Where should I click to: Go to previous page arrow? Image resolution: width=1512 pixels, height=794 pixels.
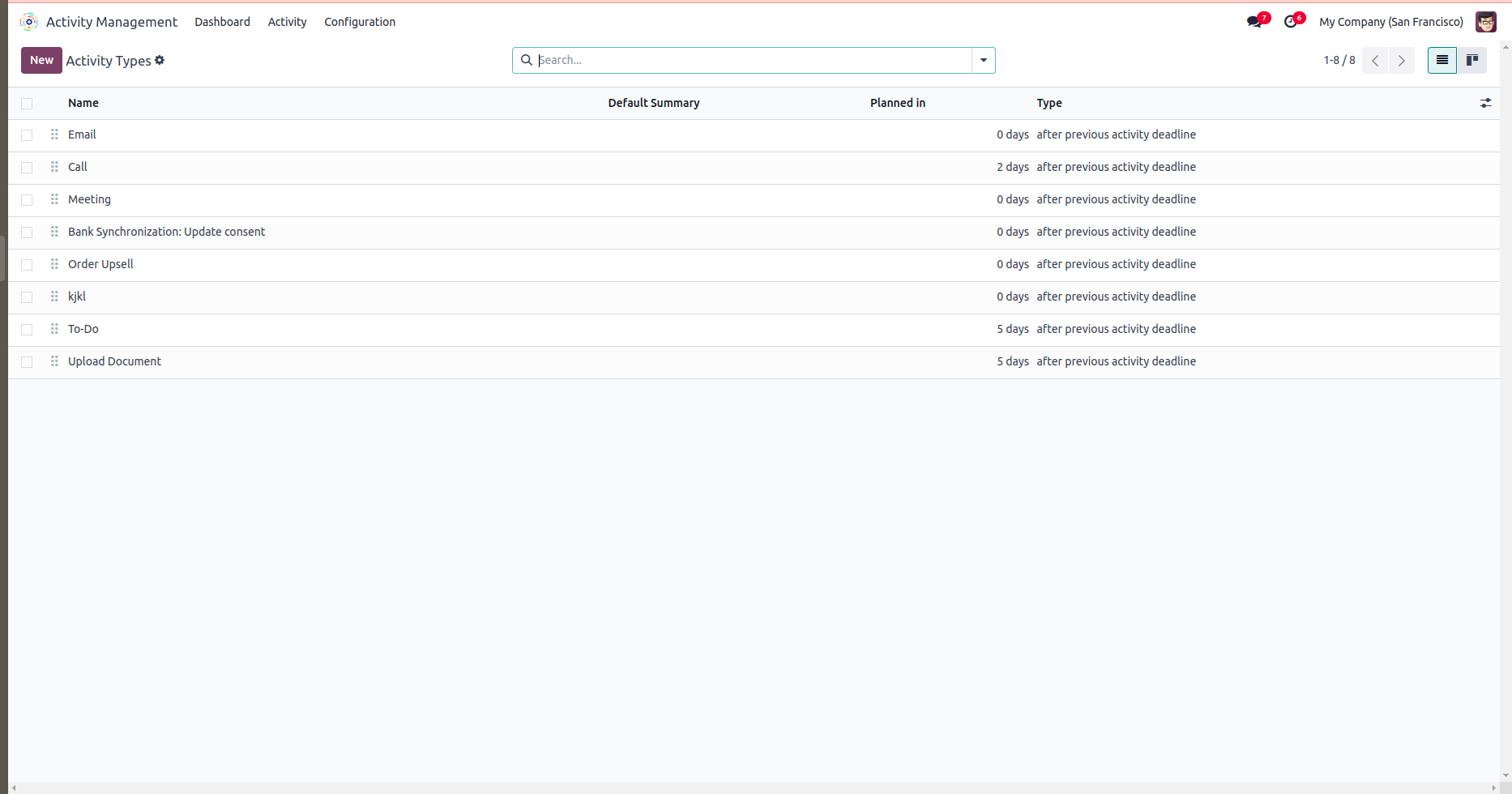tap(1375, 61)
